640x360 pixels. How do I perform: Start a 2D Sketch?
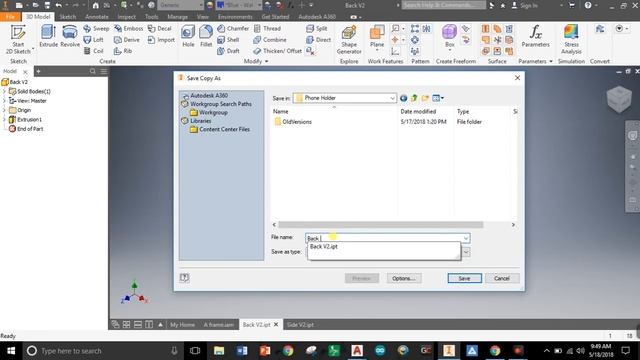pyautogui.click(x=18, y=40)
